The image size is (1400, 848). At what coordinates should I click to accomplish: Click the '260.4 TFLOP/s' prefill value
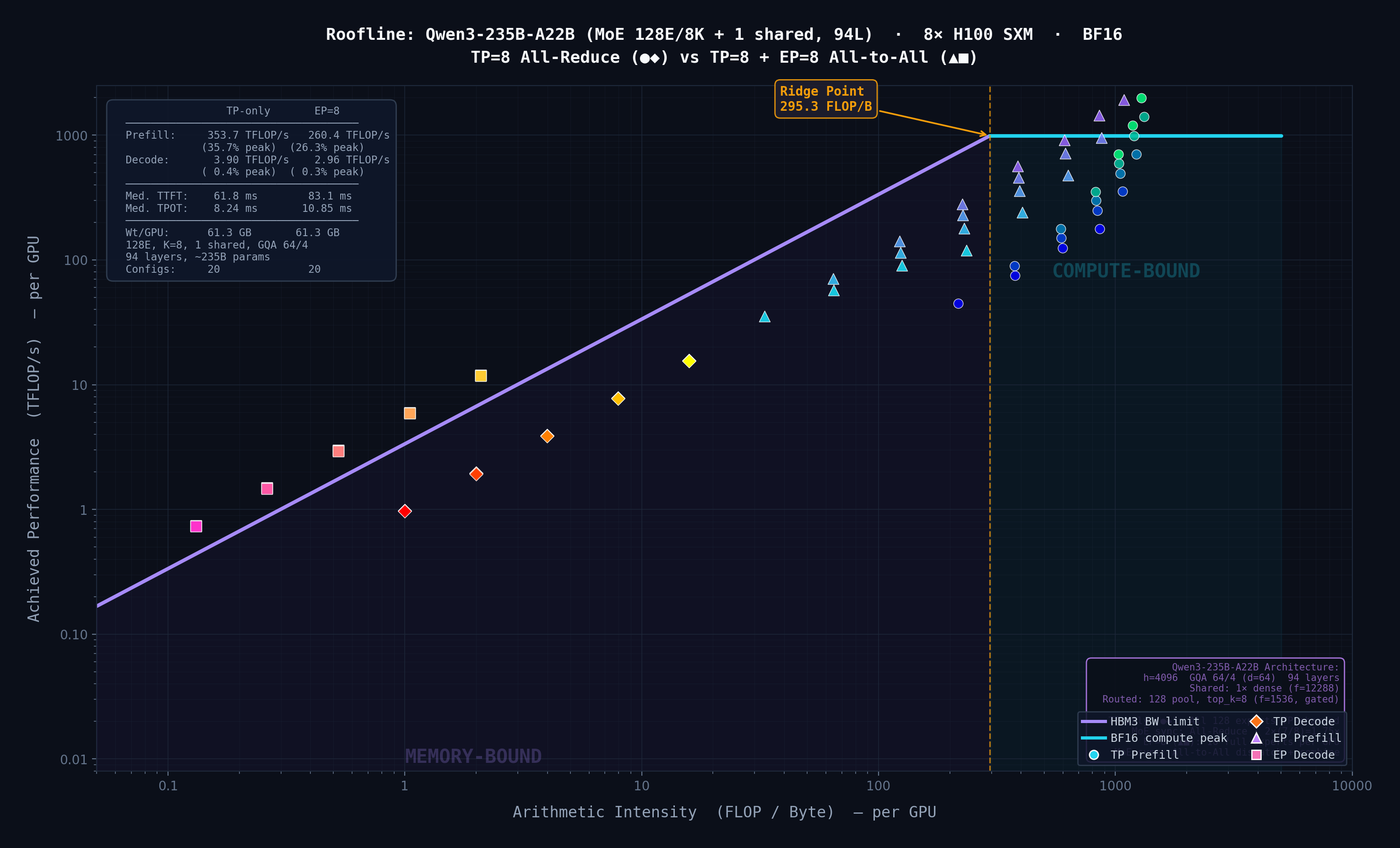pyautogui.click(x=349, y=135)
